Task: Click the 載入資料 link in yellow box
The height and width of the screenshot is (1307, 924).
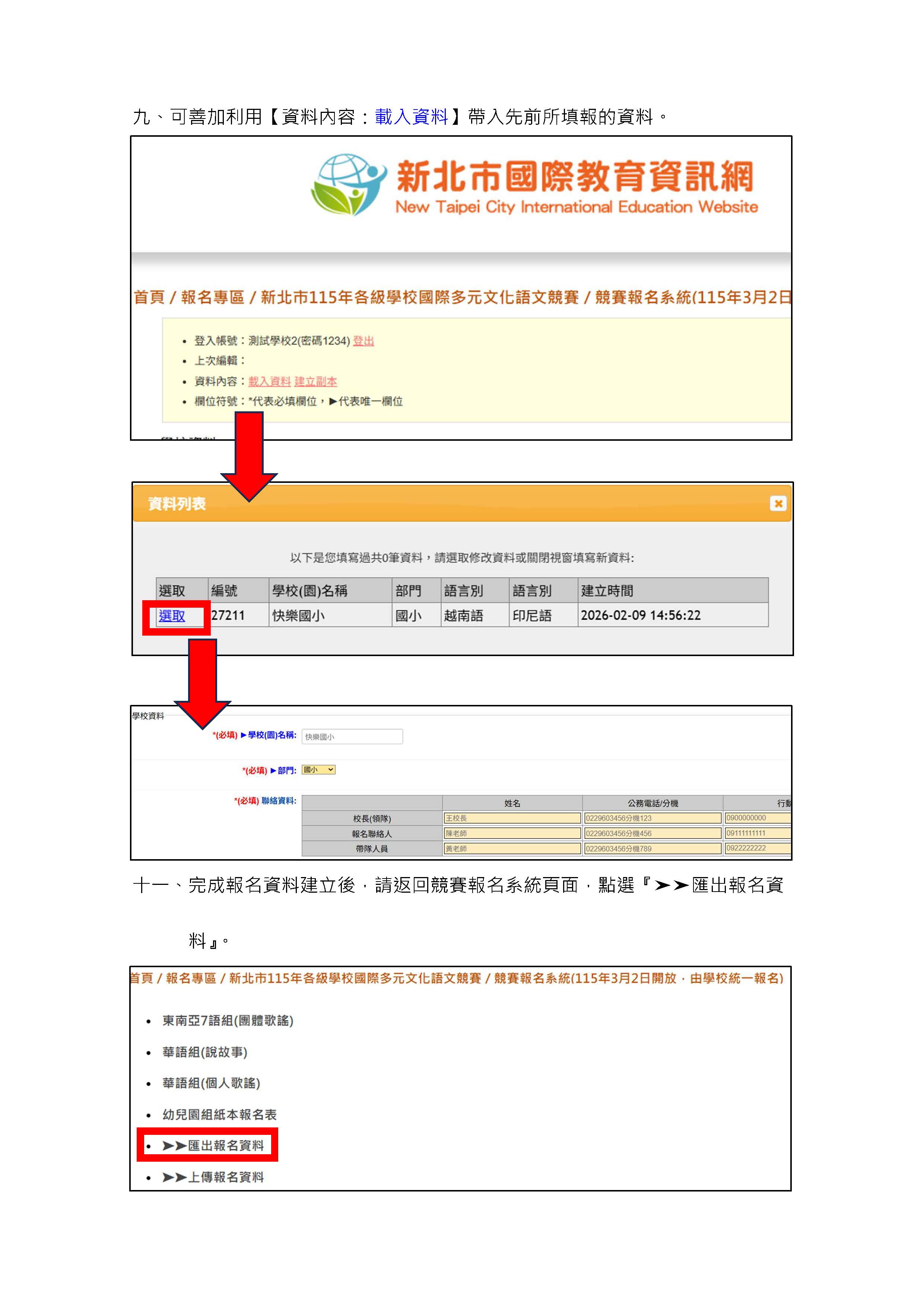Action: (269, 381)
